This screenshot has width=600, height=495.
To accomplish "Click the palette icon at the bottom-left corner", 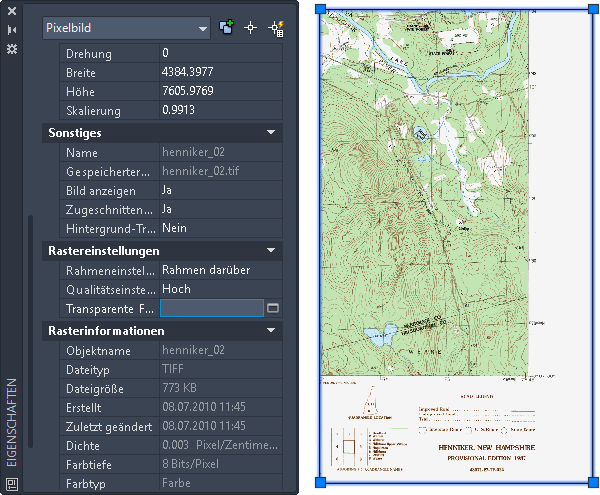I will (12, 484).
